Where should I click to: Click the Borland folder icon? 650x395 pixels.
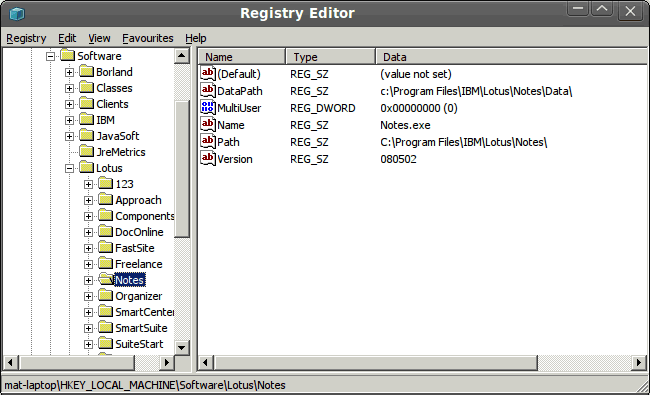87,72
